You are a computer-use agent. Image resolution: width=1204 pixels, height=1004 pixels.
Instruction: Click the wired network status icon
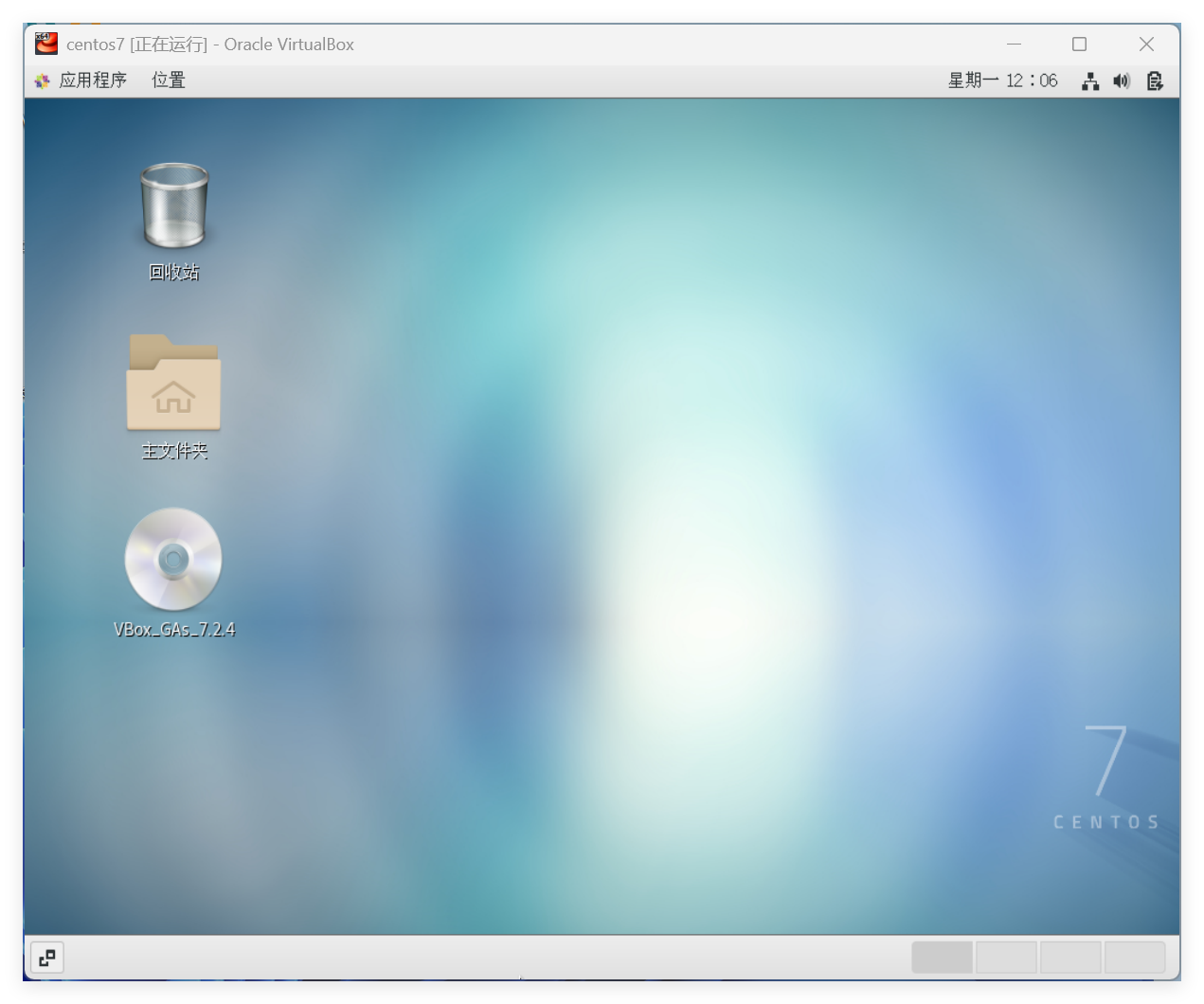[x=1090, y=81]
